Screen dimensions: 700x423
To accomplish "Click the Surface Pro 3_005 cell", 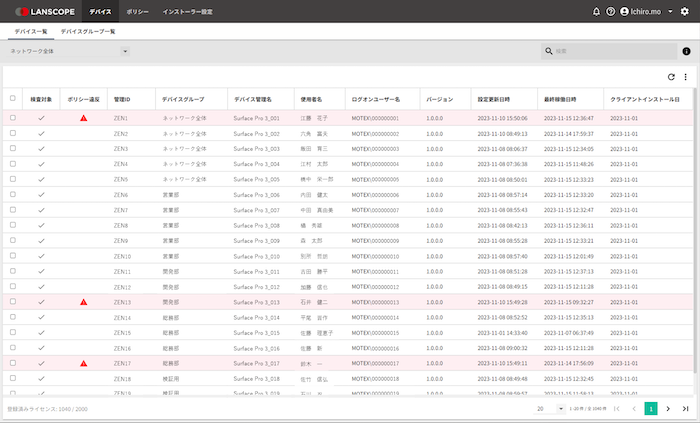I will coord(256,179).
